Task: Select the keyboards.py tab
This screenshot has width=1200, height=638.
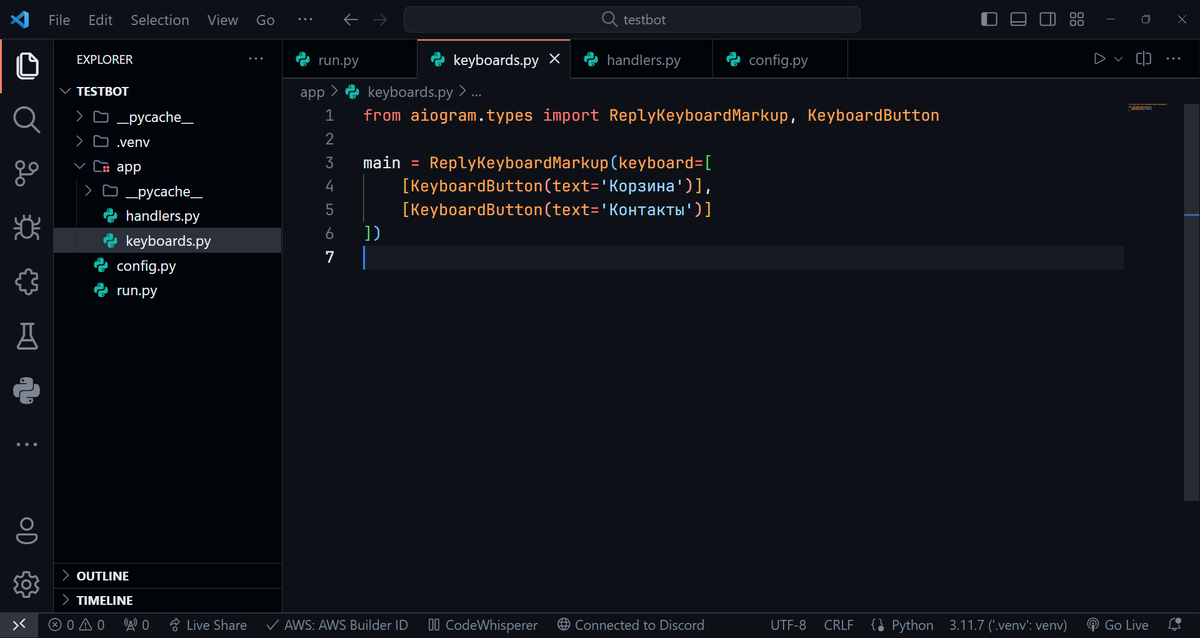Action: 493,59
